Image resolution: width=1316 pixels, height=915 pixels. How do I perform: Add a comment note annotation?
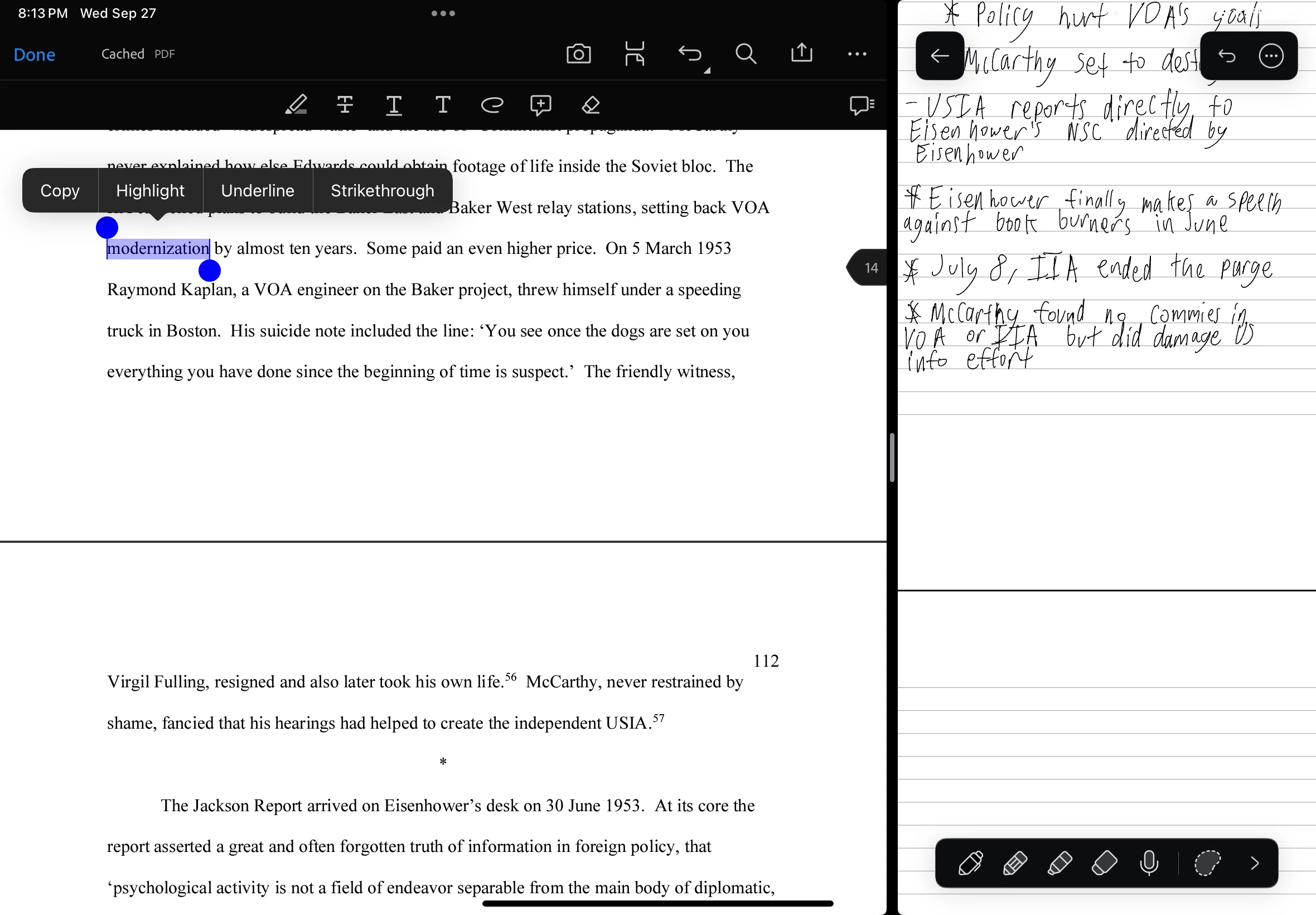point(540,105)
